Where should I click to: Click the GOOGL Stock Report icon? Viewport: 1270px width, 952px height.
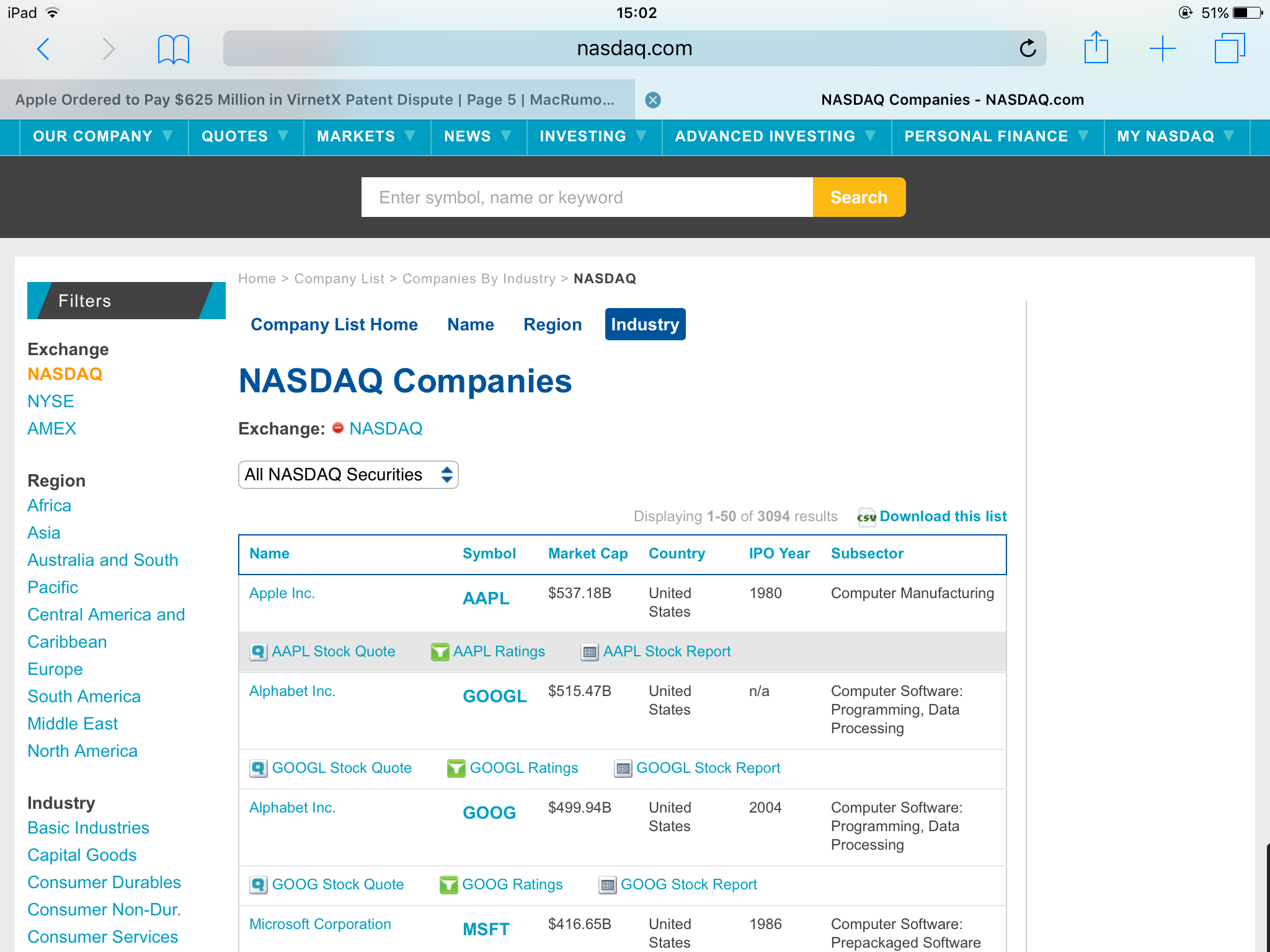[623, 769]
